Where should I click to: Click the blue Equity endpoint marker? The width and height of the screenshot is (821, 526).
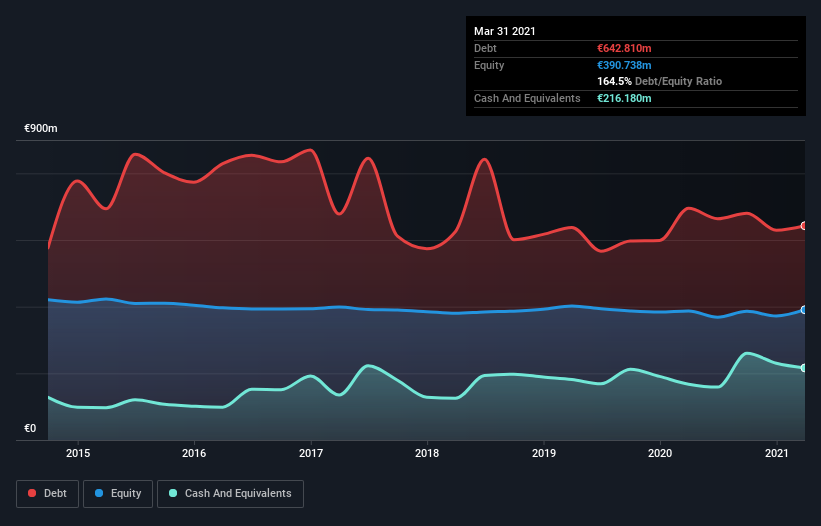(x=804, y=310)
